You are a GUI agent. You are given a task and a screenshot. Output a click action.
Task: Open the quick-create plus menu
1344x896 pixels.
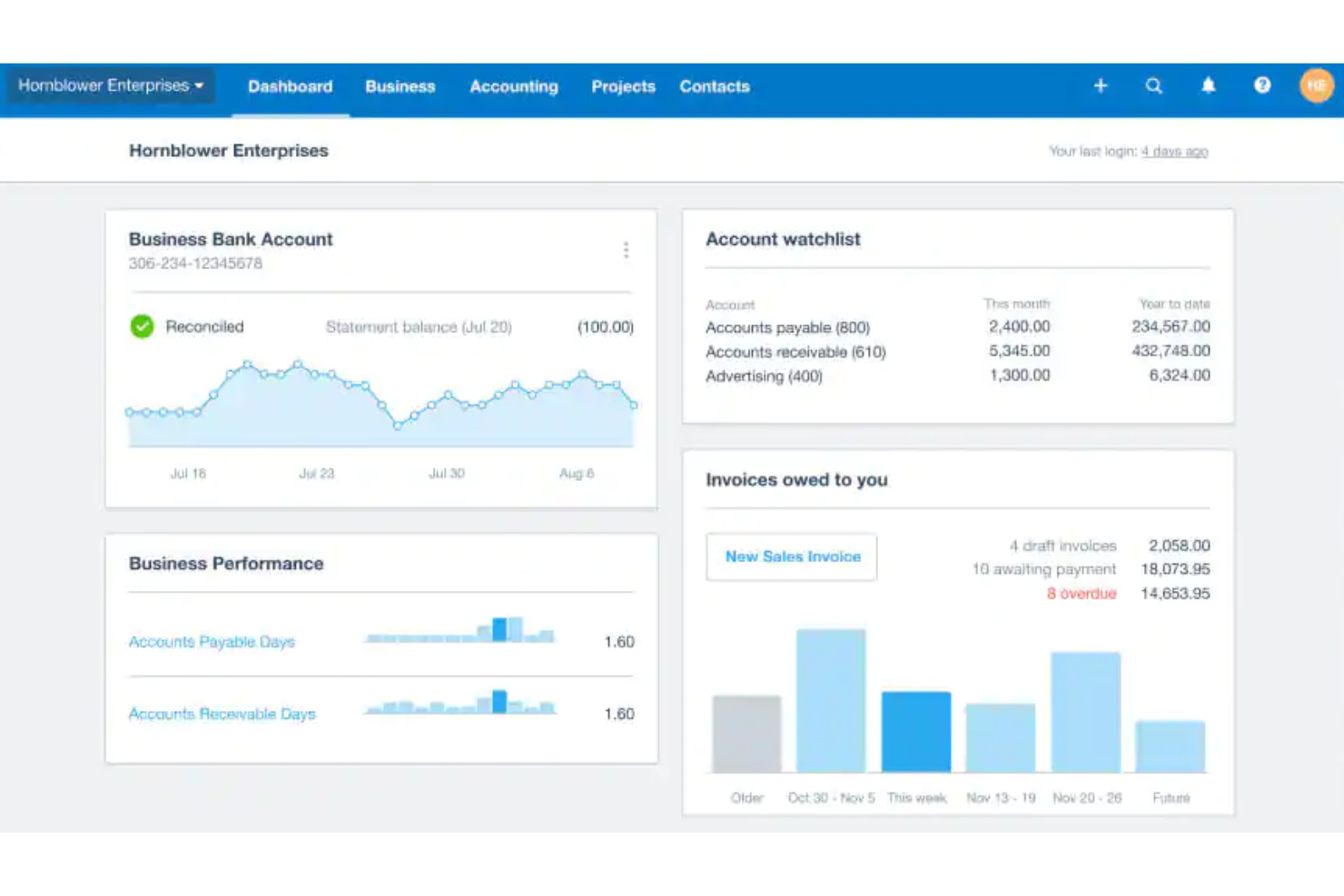click(x=1101, y=86)
